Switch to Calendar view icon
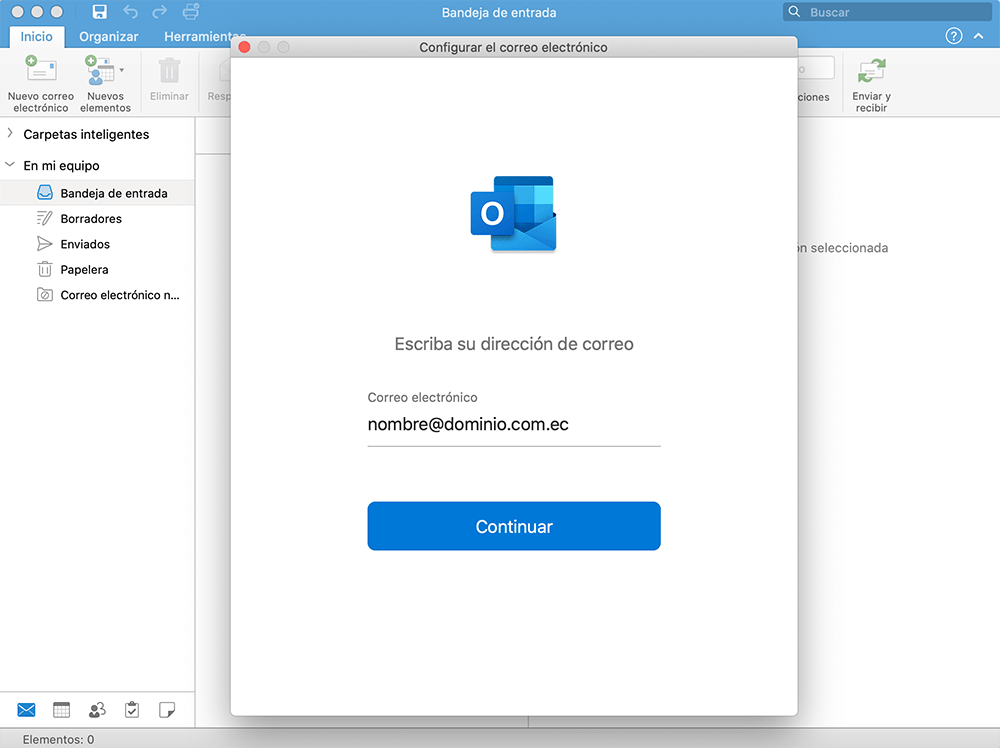This screenshot has width=1000, height=748. [61, 710]
